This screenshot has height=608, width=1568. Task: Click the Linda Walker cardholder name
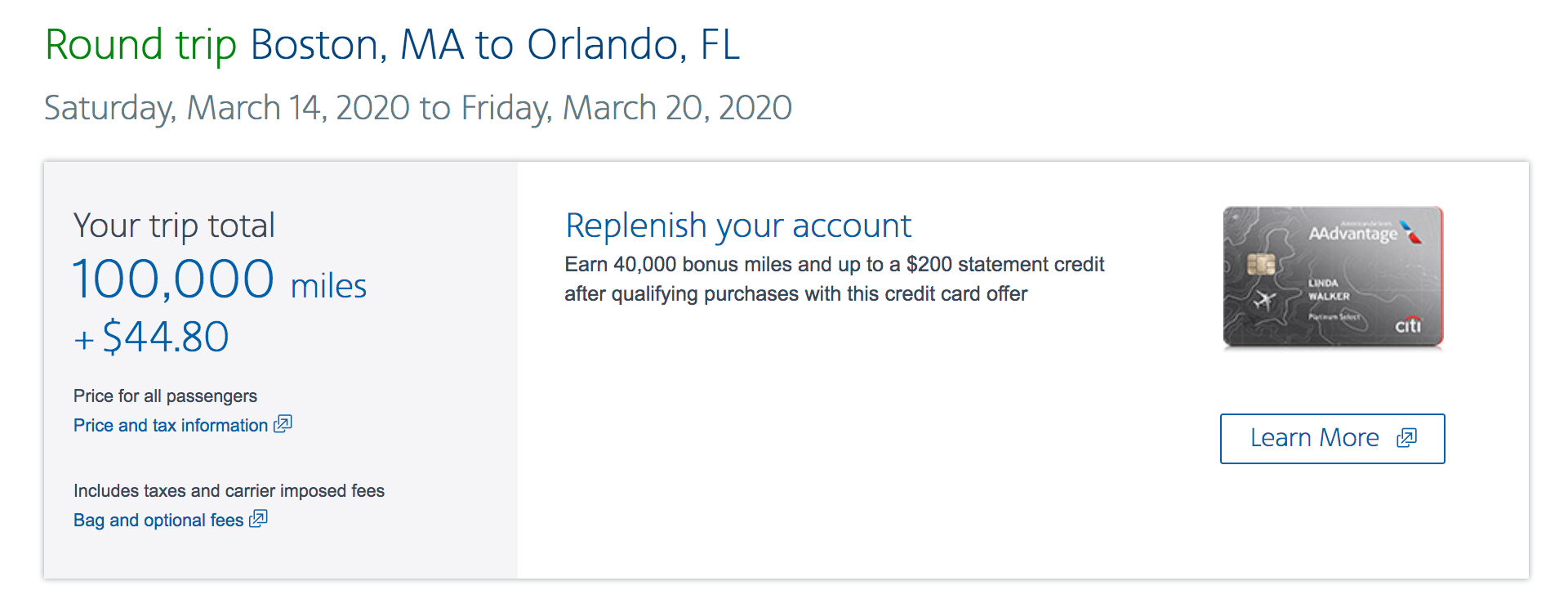click(1329, 289)
